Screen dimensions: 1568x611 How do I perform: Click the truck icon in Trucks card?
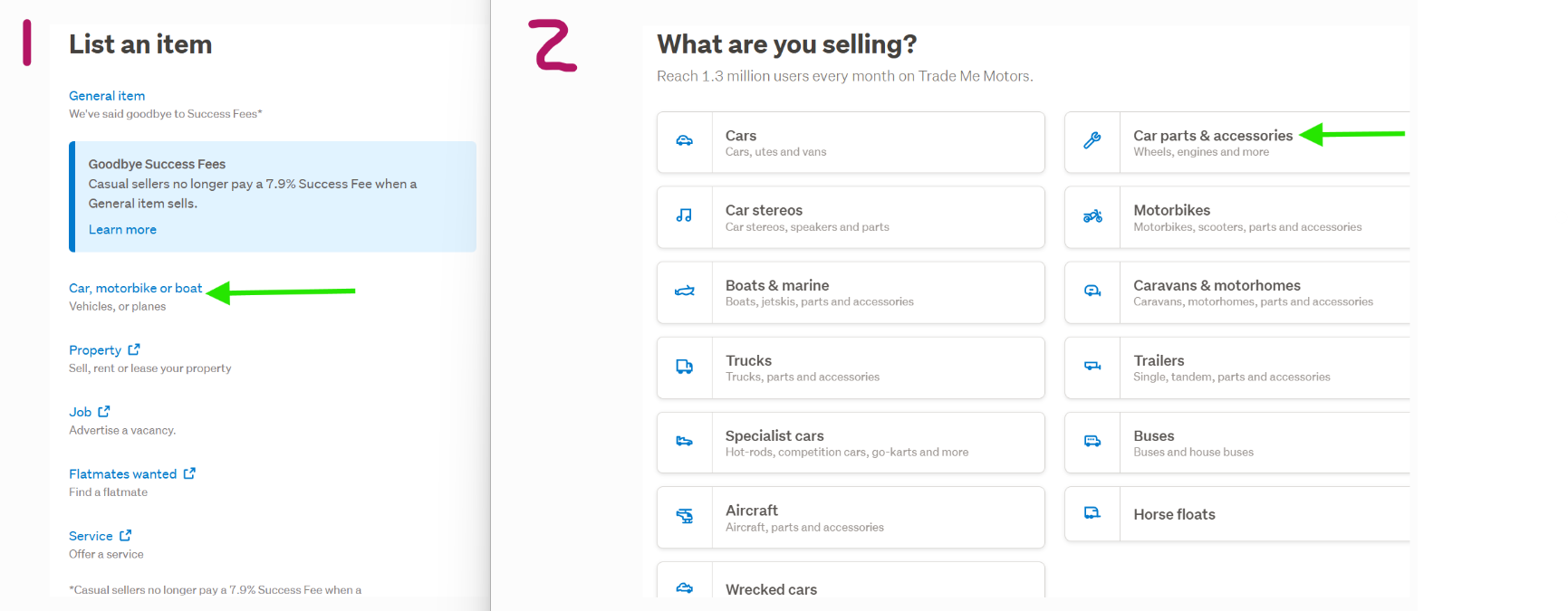coord(685,366)
